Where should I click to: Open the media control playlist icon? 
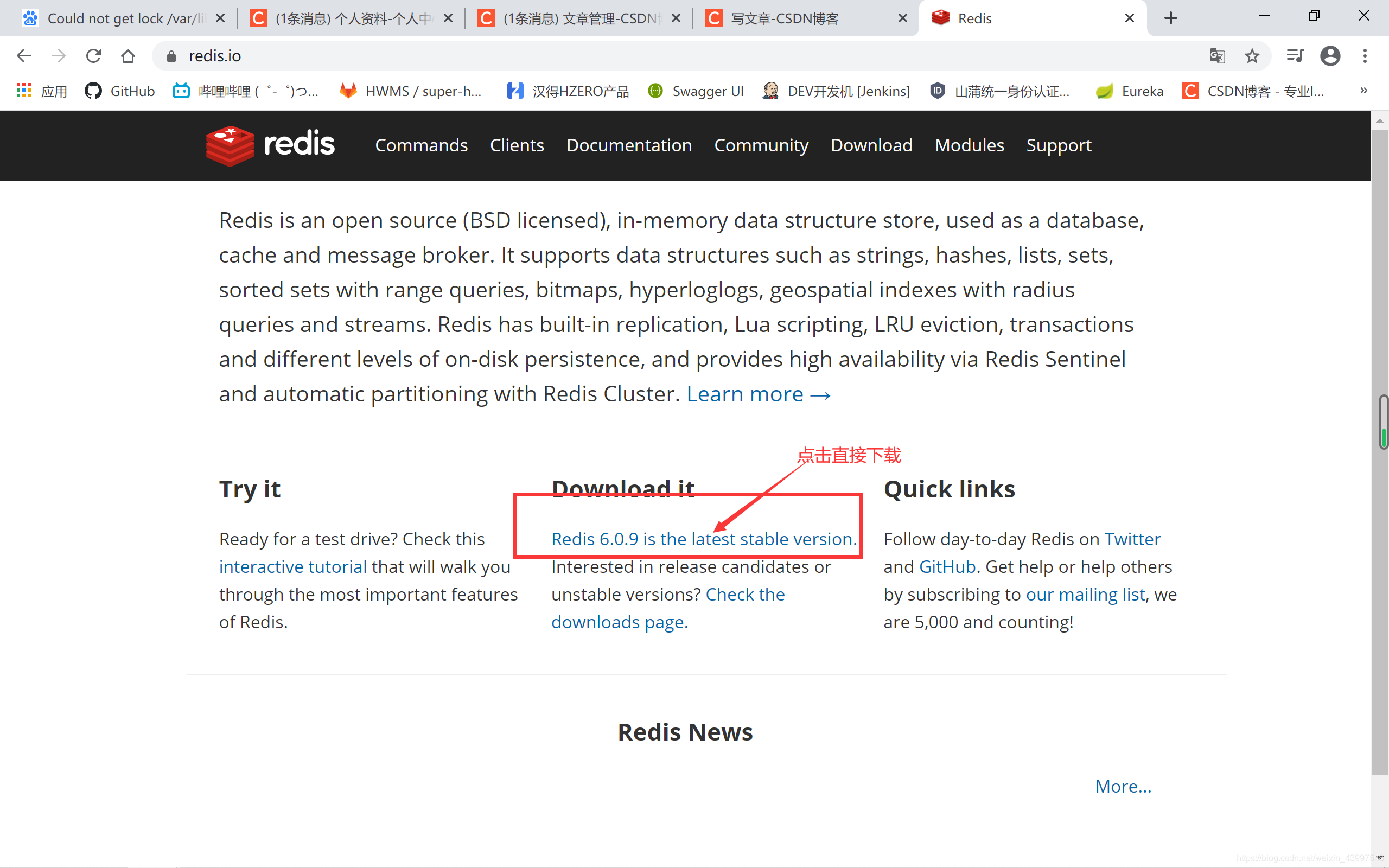tap(1296, 56)
